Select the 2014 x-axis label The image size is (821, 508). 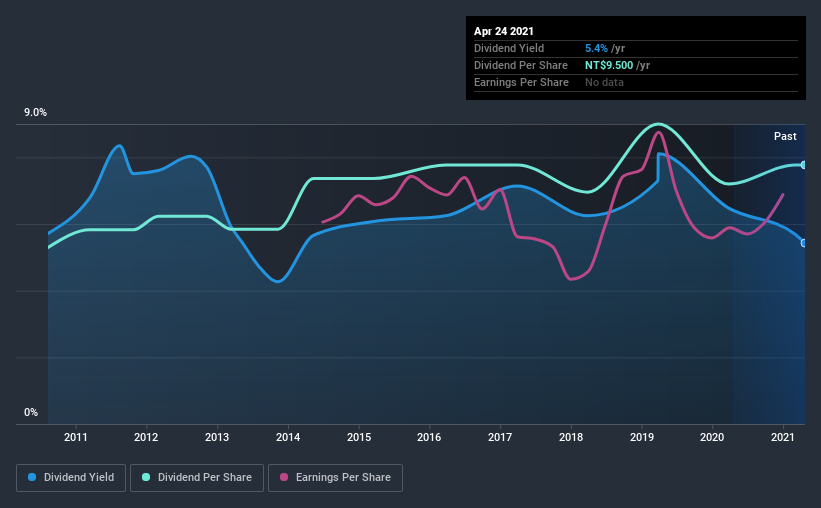click(288, 437)
